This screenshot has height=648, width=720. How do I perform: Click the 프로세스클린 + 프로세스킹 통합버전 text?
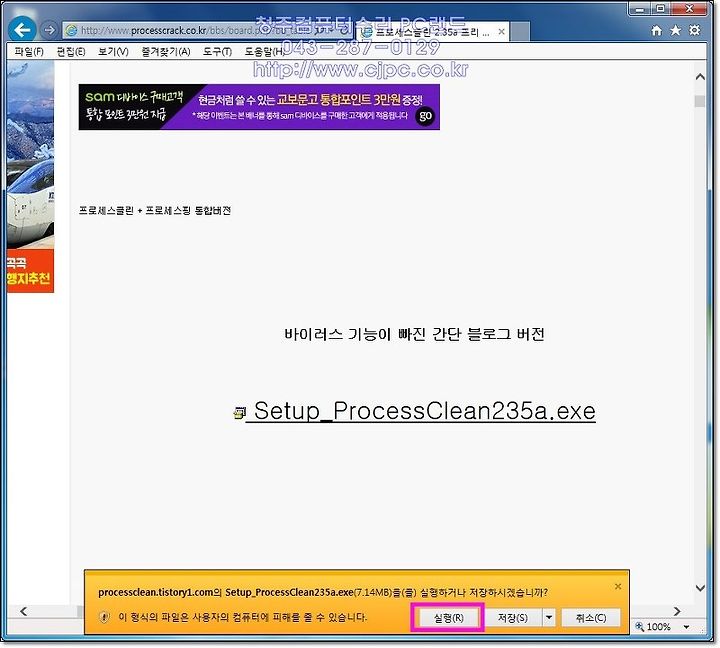coord(155,211)
